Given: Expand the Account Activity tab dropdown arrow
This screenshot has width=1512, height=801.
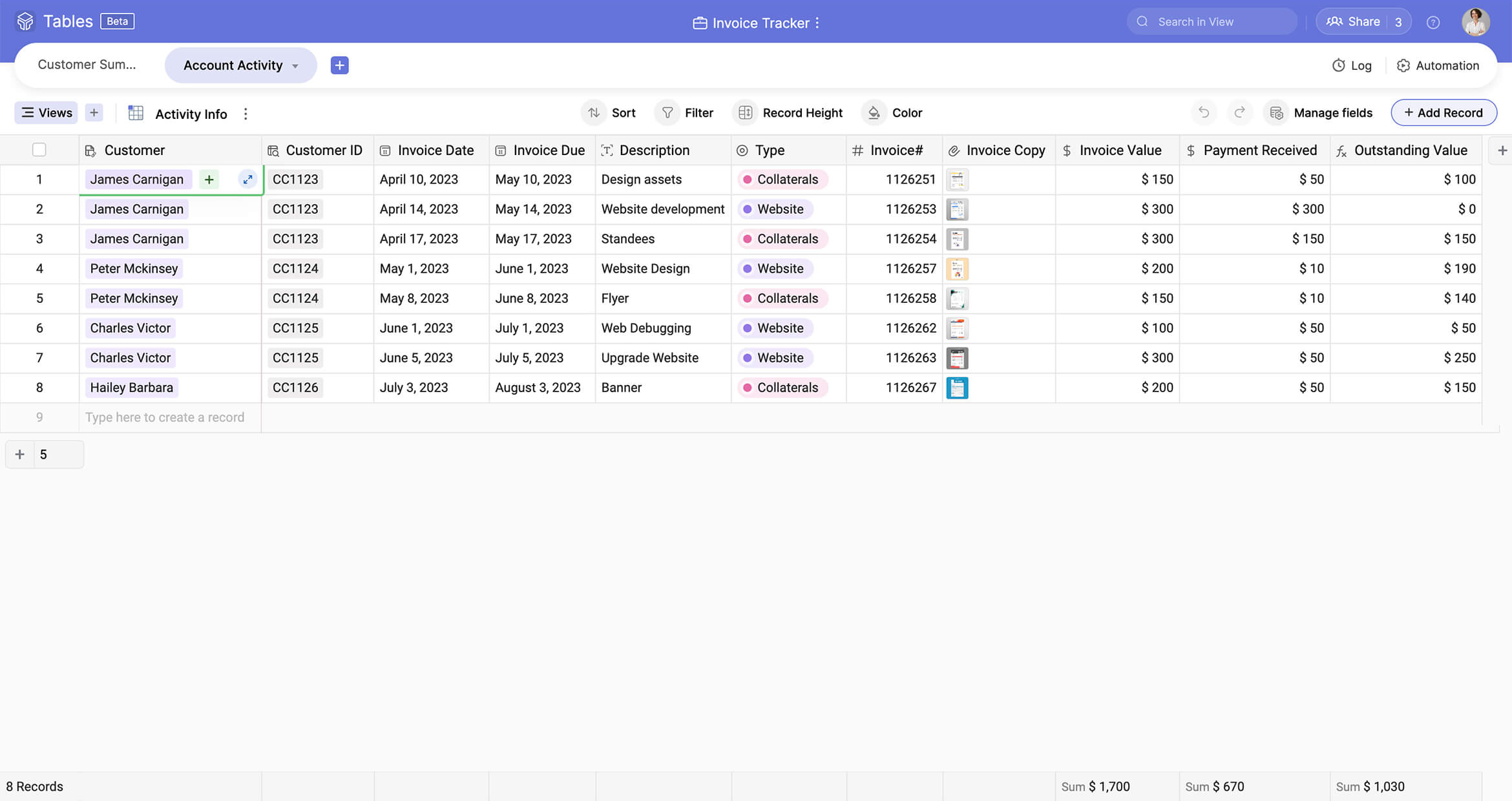Looking at the screenshot, I should 295,66.
